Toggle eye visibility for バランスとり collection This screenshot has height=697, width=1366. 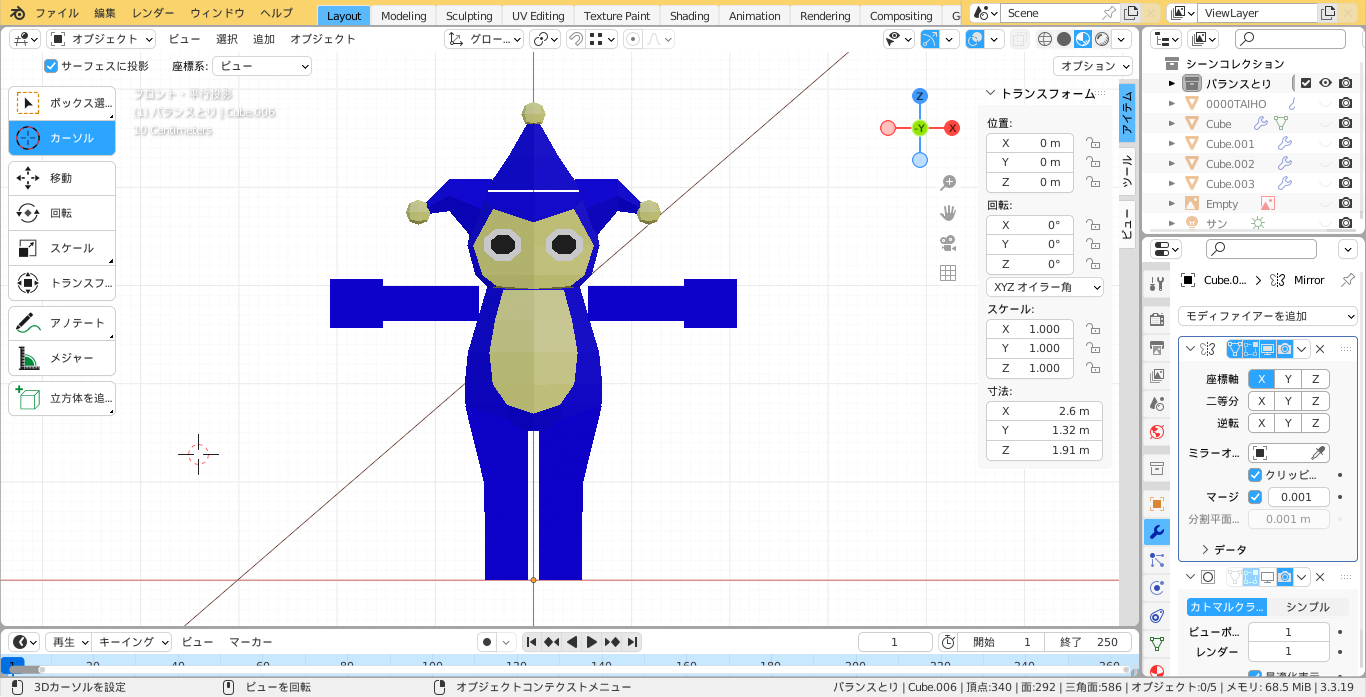[x=1325, y=84]
